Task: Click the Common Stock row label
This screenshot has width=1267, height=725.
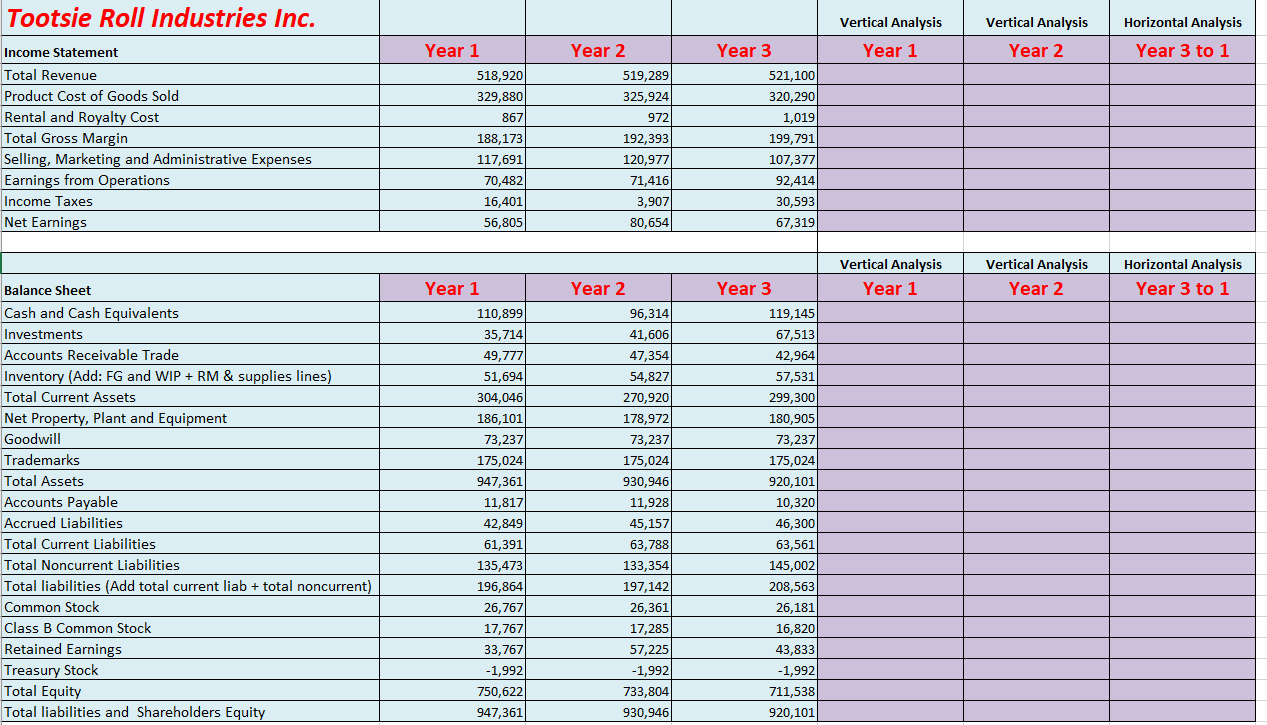Action: coord(190,607)
